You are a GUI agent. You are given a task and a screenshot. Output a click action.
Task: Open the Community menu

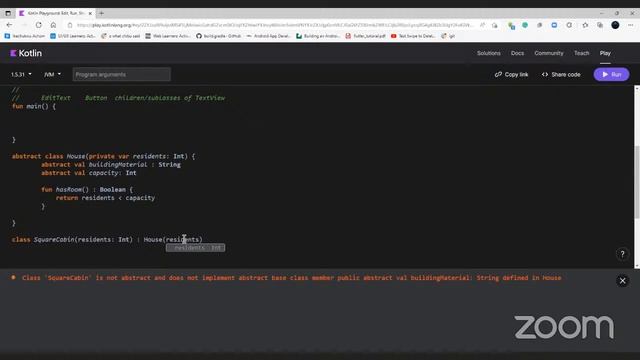click(x=549, y=53)
